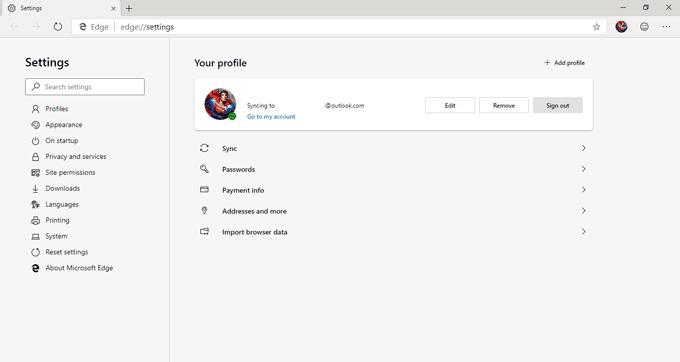Viewport: 680px width, 362px height.
Task: Click the Sign out button
Action: click(x=557, y=105)
